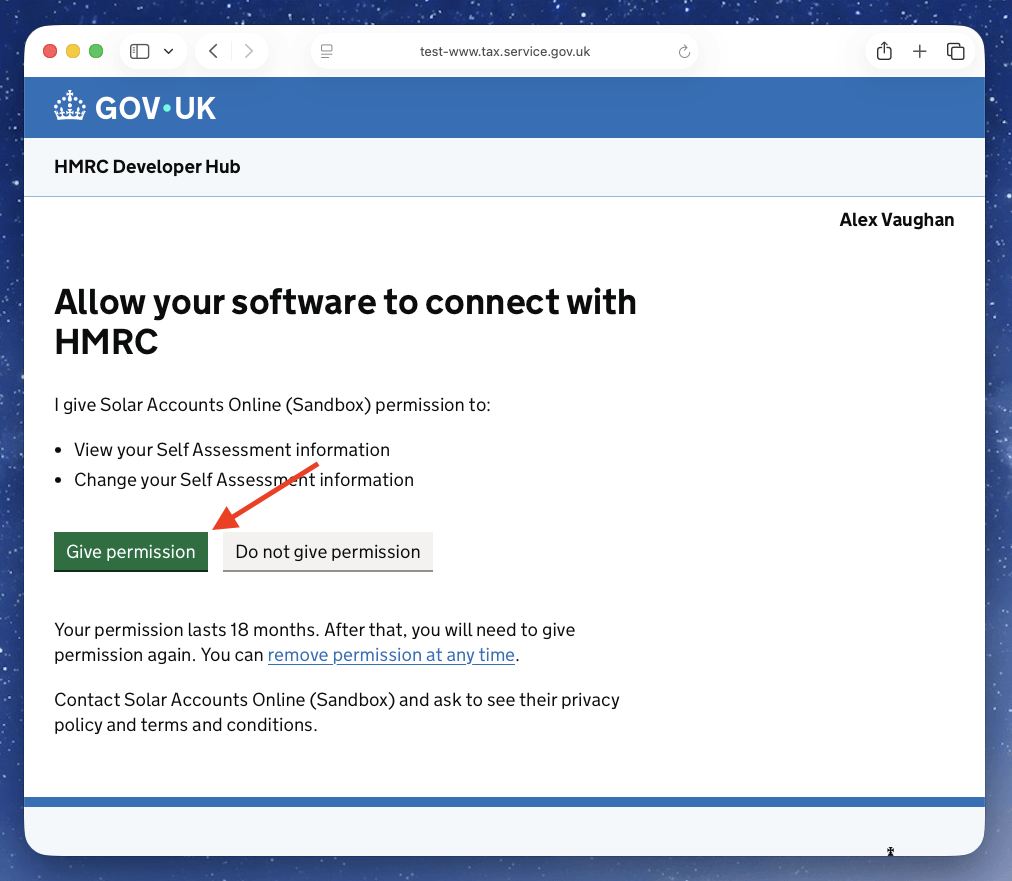The height and width of the screenshot is (881, 1012).
Task: Open remove permission at any time link
Action: [391, 655]
